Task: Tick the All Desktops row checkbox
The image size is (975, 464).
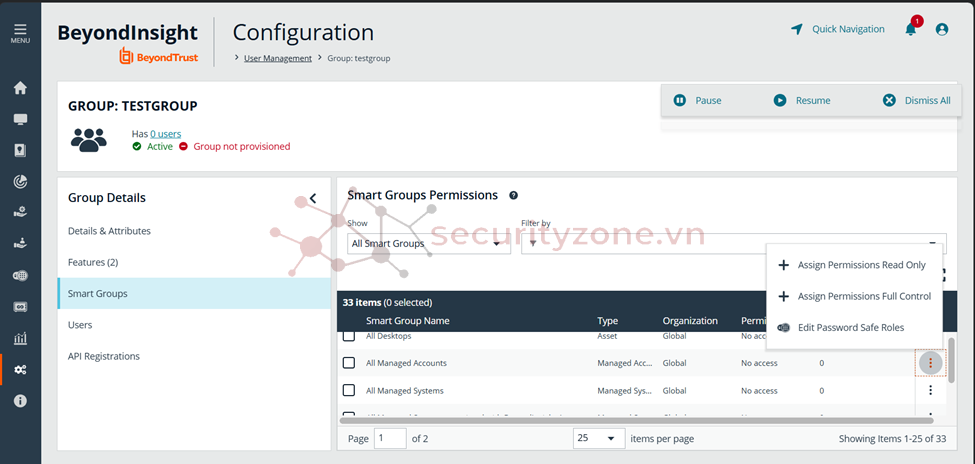Action: coord(349,337)
